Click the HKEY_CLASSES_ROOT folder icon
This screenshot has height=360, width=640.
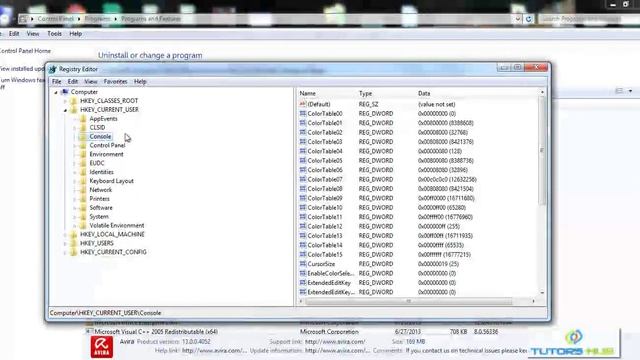coord(73,101)
